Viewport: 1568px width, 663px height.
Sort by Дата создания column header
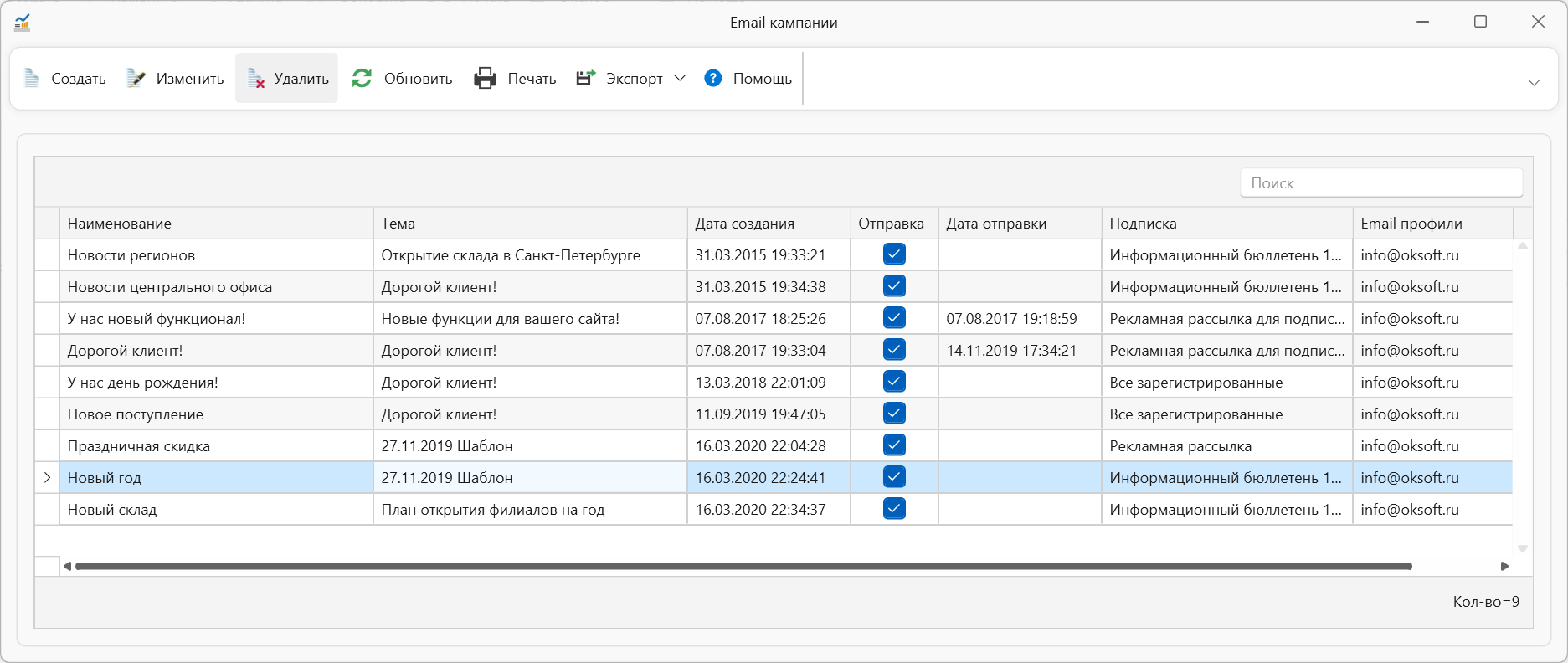pyautogui.click(x=769, y=224)
